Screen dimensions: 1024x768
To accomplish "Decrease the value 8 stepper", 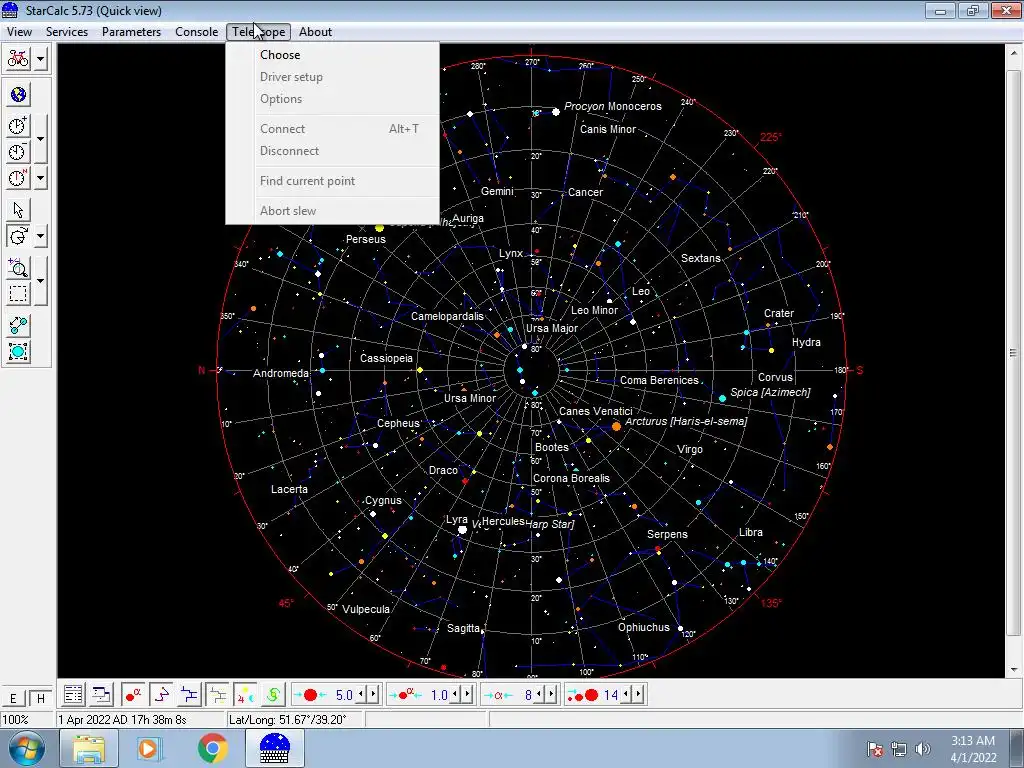I will (x=539, y=695).
